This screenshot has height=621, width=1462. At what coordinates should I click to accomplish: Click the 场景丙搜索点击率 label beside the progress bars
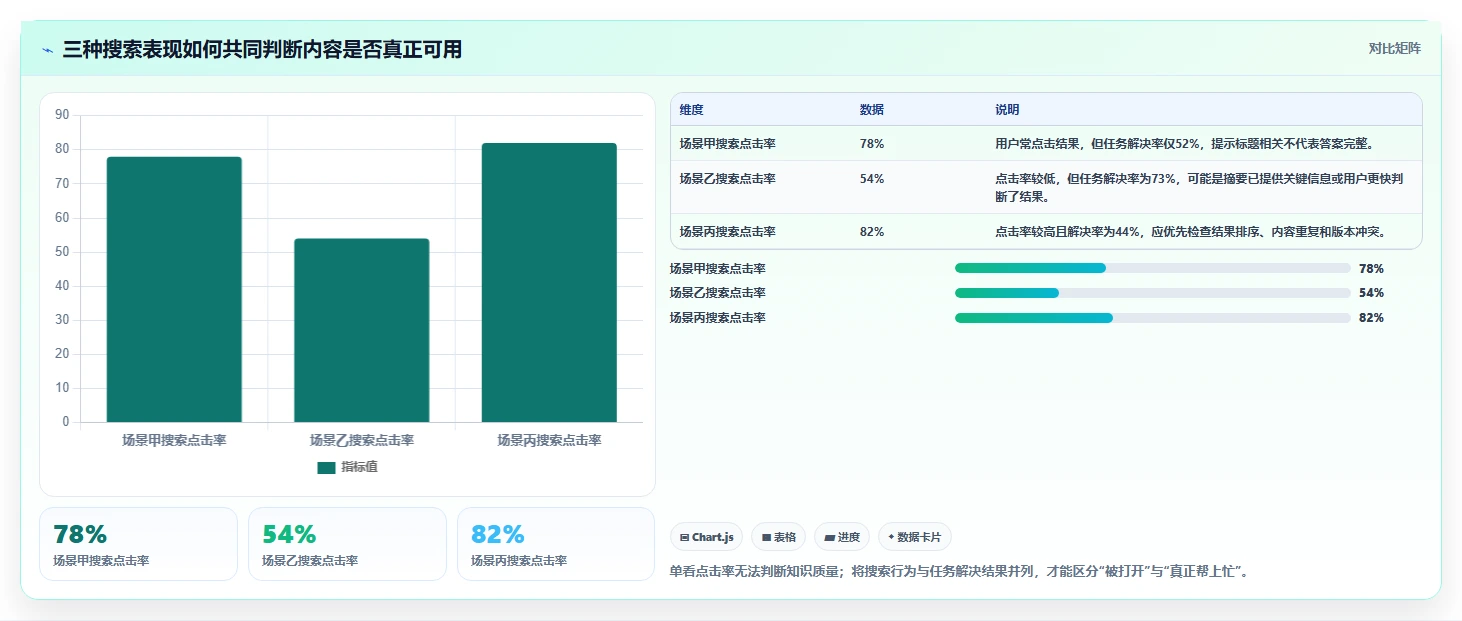point(717,318)
